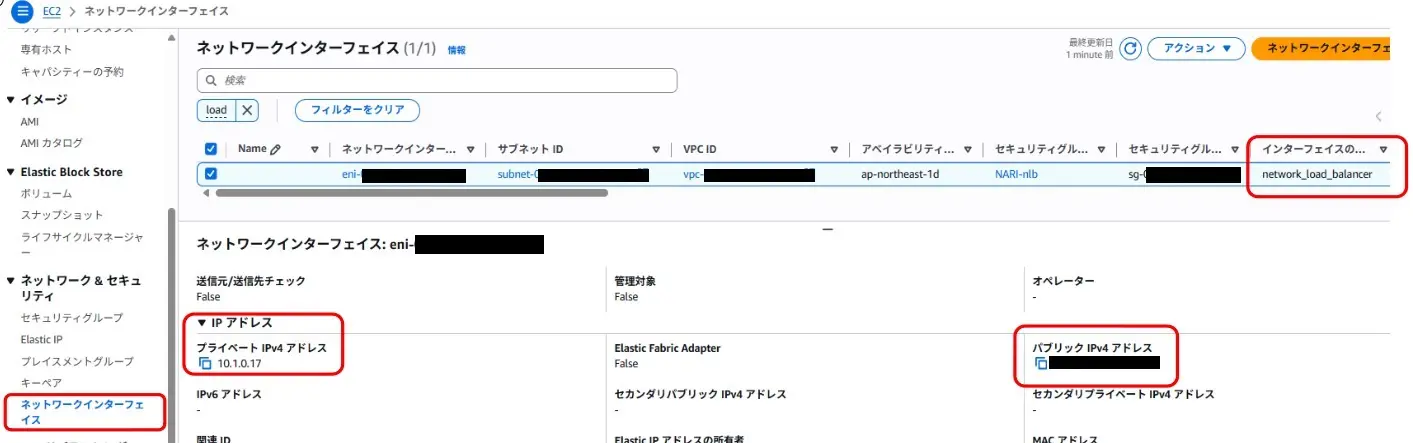Click the sidebar vertical scrollbar

170,320
